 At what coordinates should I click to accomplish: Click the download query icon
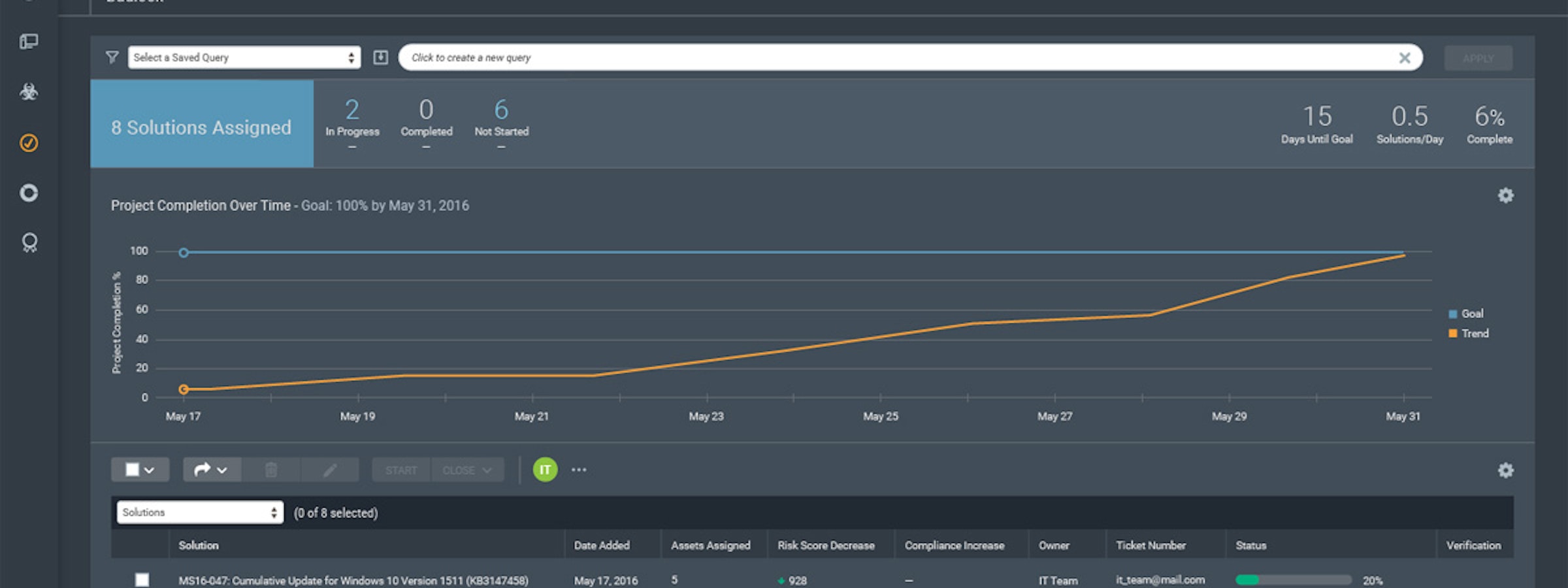coord(381,57)
